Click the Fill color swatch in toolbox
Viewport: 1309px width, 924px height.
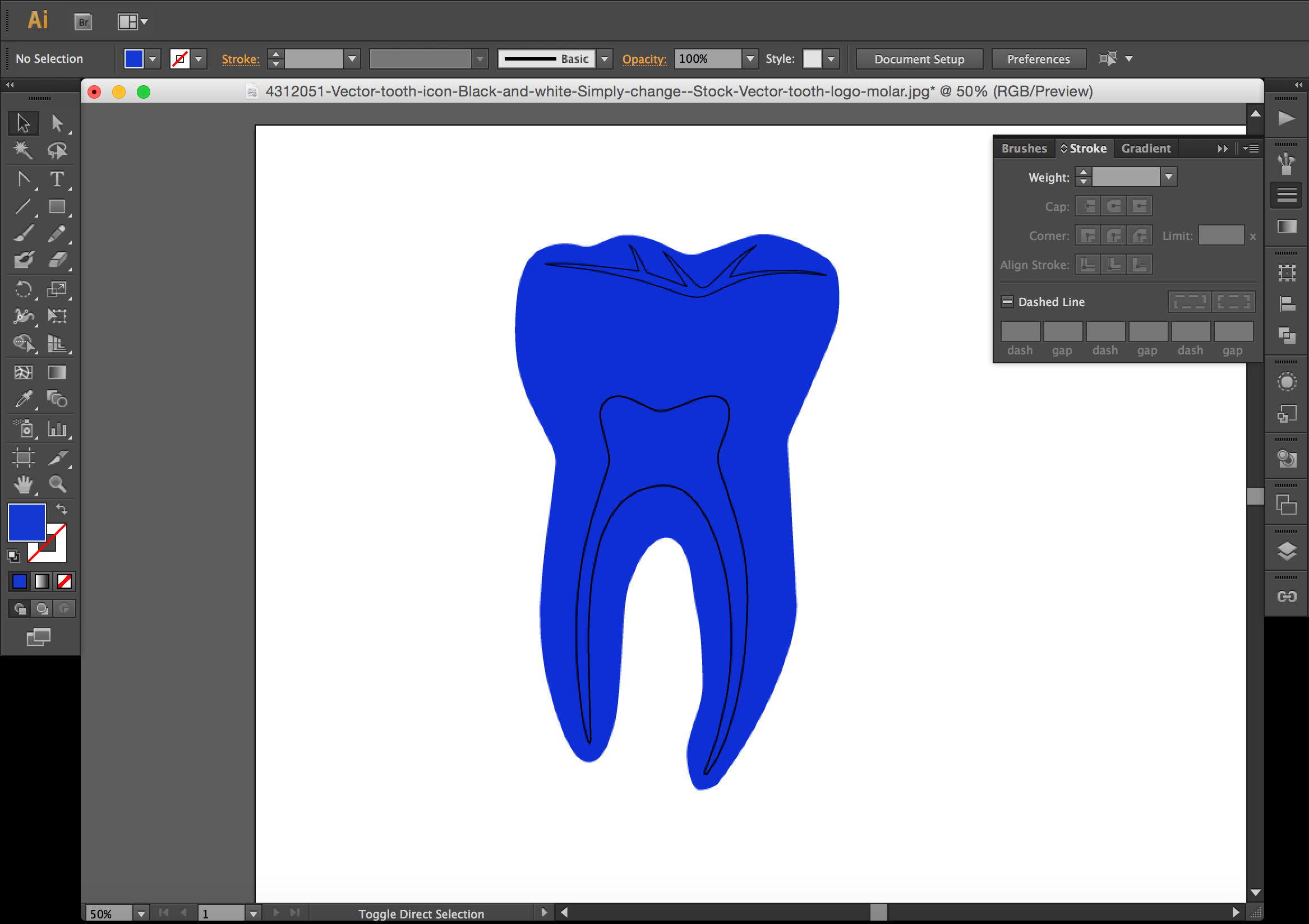click(x=26, y=522)
